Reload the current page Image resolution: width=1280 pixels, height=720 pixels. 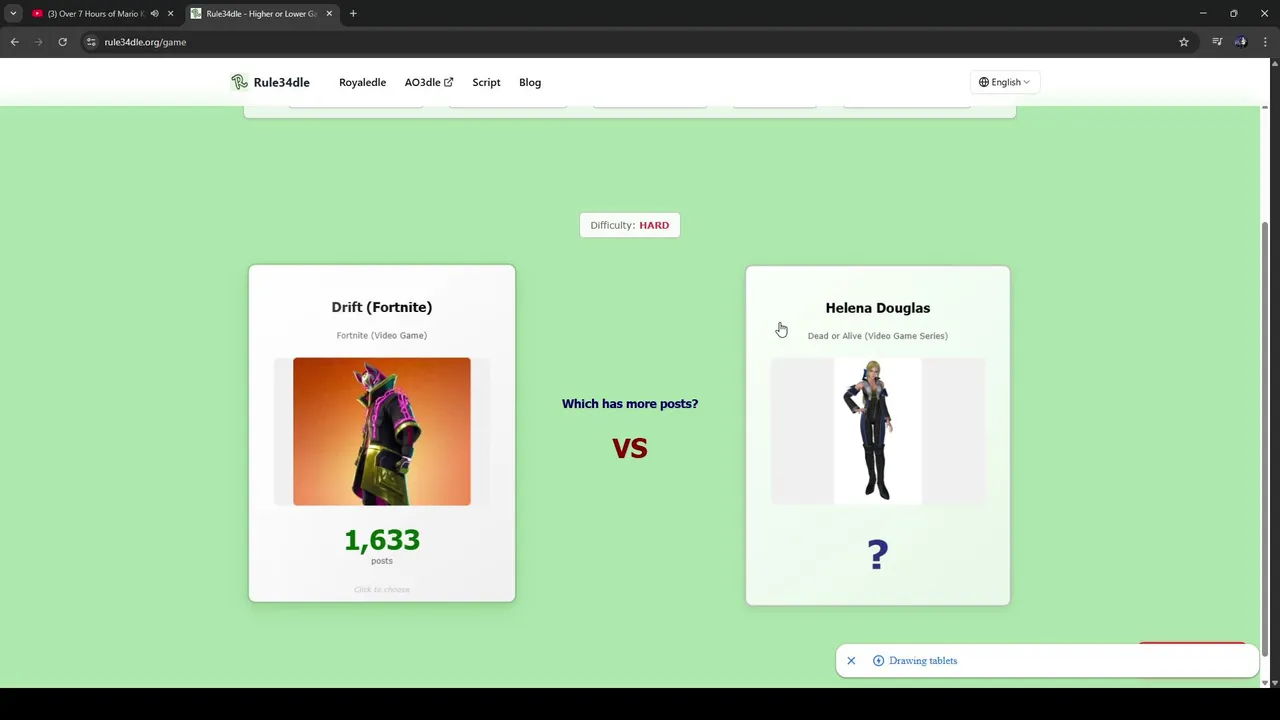pos(62,42)
